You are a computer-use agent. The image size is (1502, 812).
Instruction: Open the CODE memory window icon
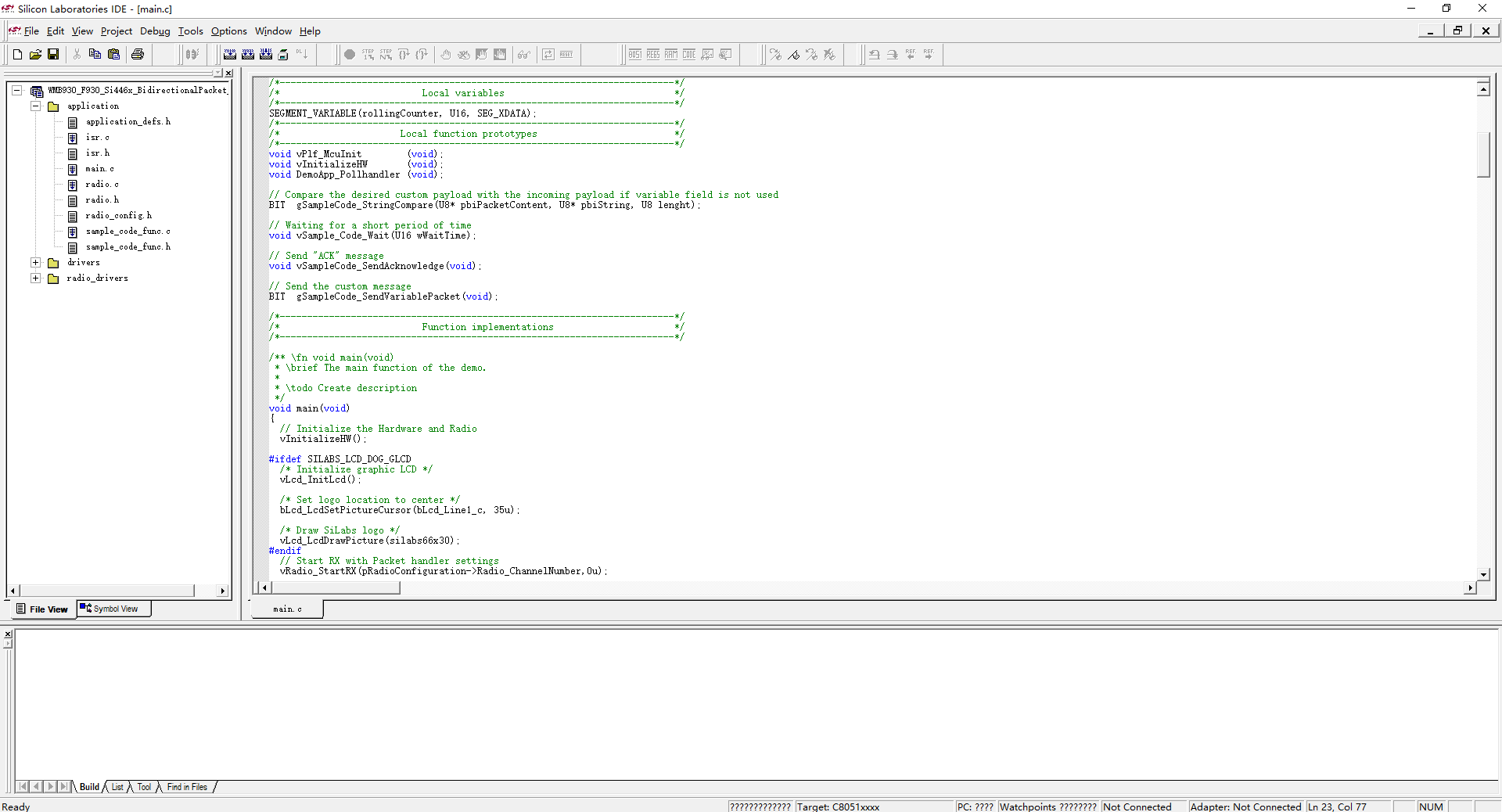pos(689,54)
